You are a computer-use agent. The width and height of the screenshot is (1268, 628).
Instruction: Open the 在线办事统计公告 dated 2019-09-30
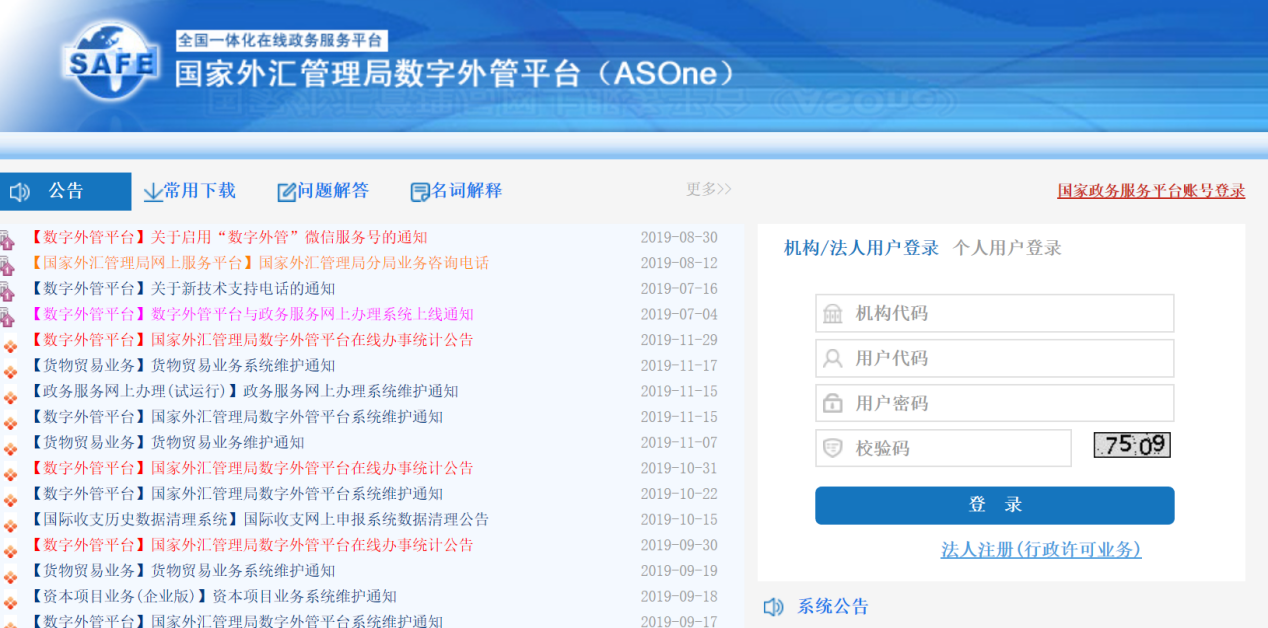[x=251, y=545]
